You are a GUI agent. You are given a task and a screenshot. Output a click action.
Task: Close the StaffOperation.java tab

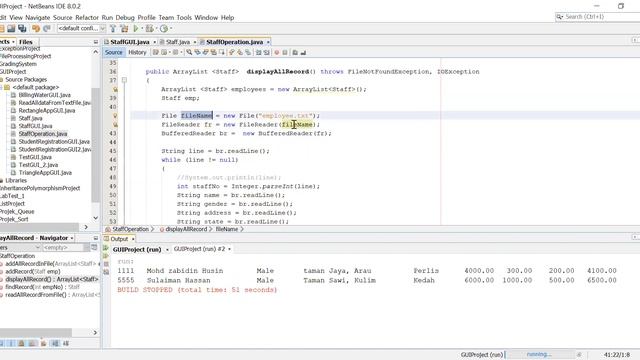(x=268, y=42)
